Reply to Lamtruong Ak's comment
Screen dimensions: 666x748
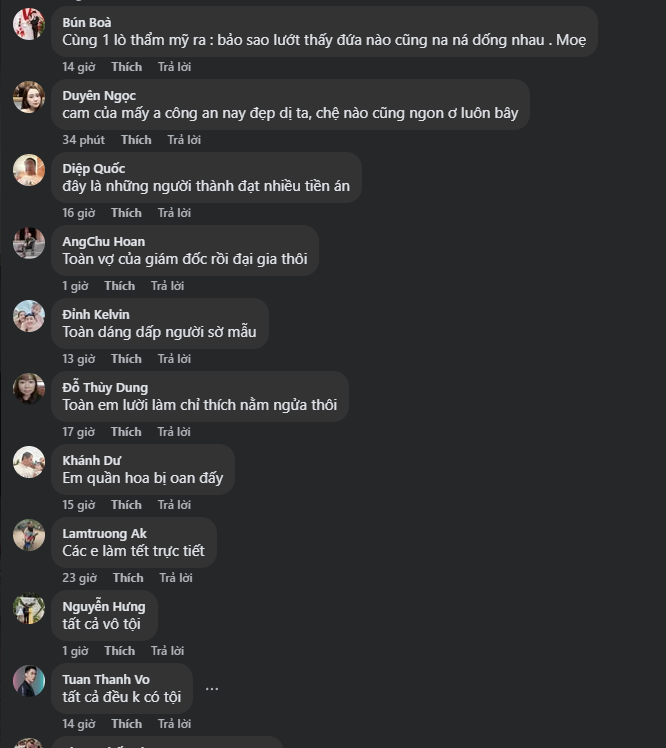point(176,578)
